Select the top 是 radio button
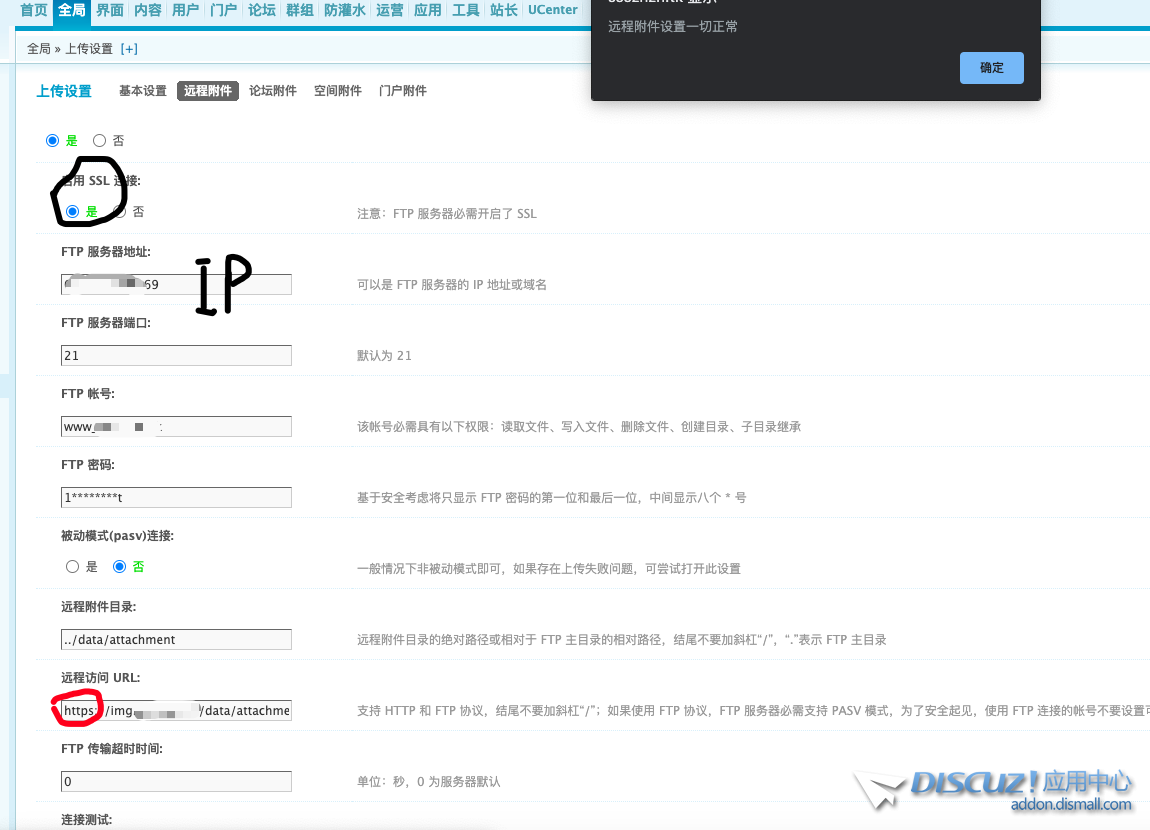This screenshot has width=1150, height=830. click(x=53, y=141)
